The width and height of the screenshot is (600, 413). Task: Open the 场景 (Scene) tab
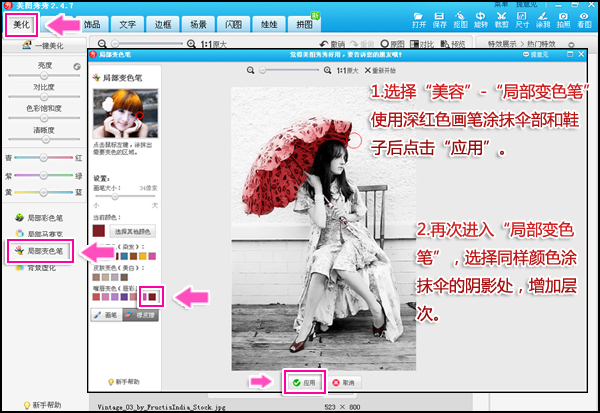point(198,22)
